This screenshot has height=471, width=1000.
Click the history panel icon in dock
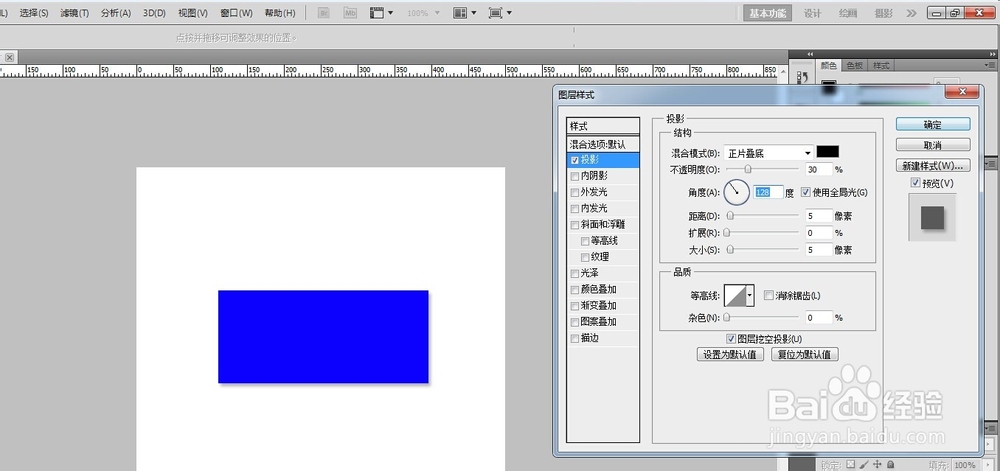(802, 77)
